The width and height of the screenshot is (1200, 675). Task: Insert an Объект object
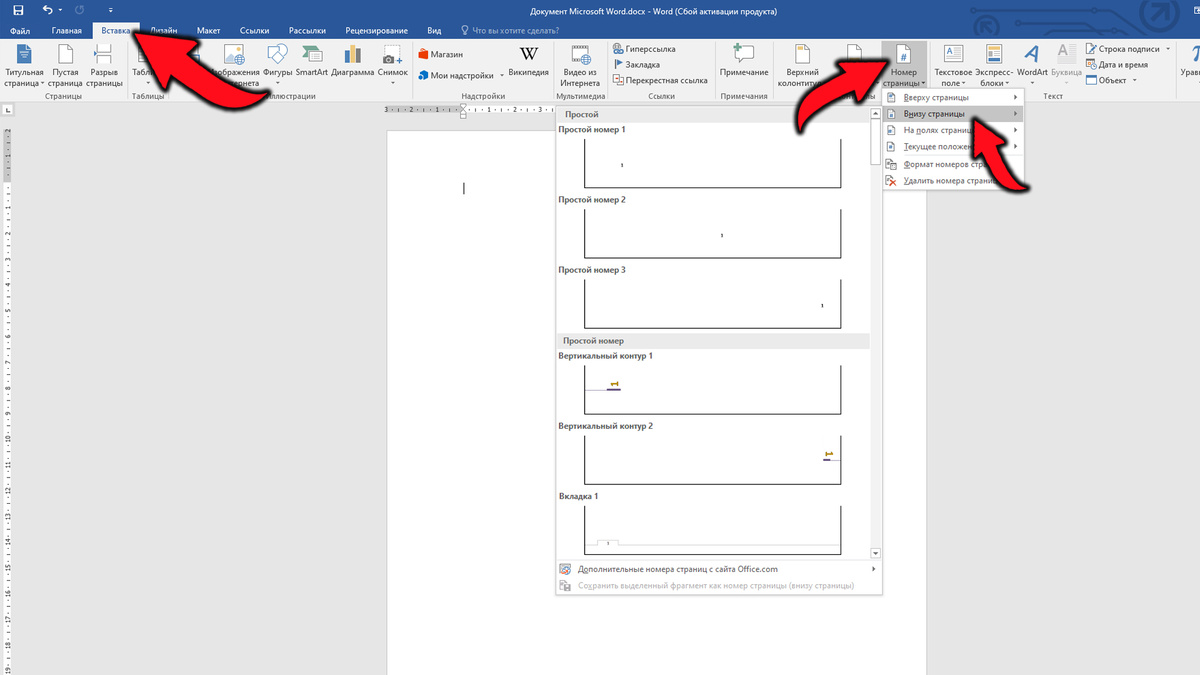1106,80
